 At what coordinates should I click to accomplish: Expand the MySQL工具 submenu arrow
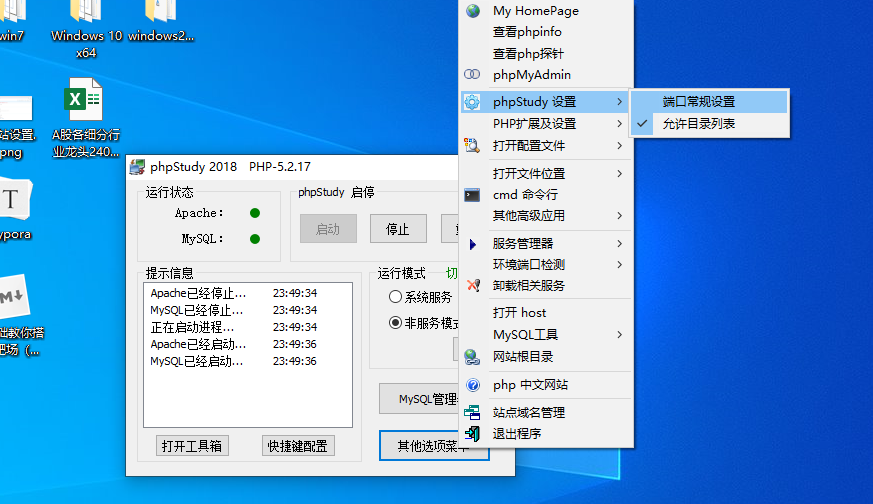pyautogui.click(x=620, y=335)
